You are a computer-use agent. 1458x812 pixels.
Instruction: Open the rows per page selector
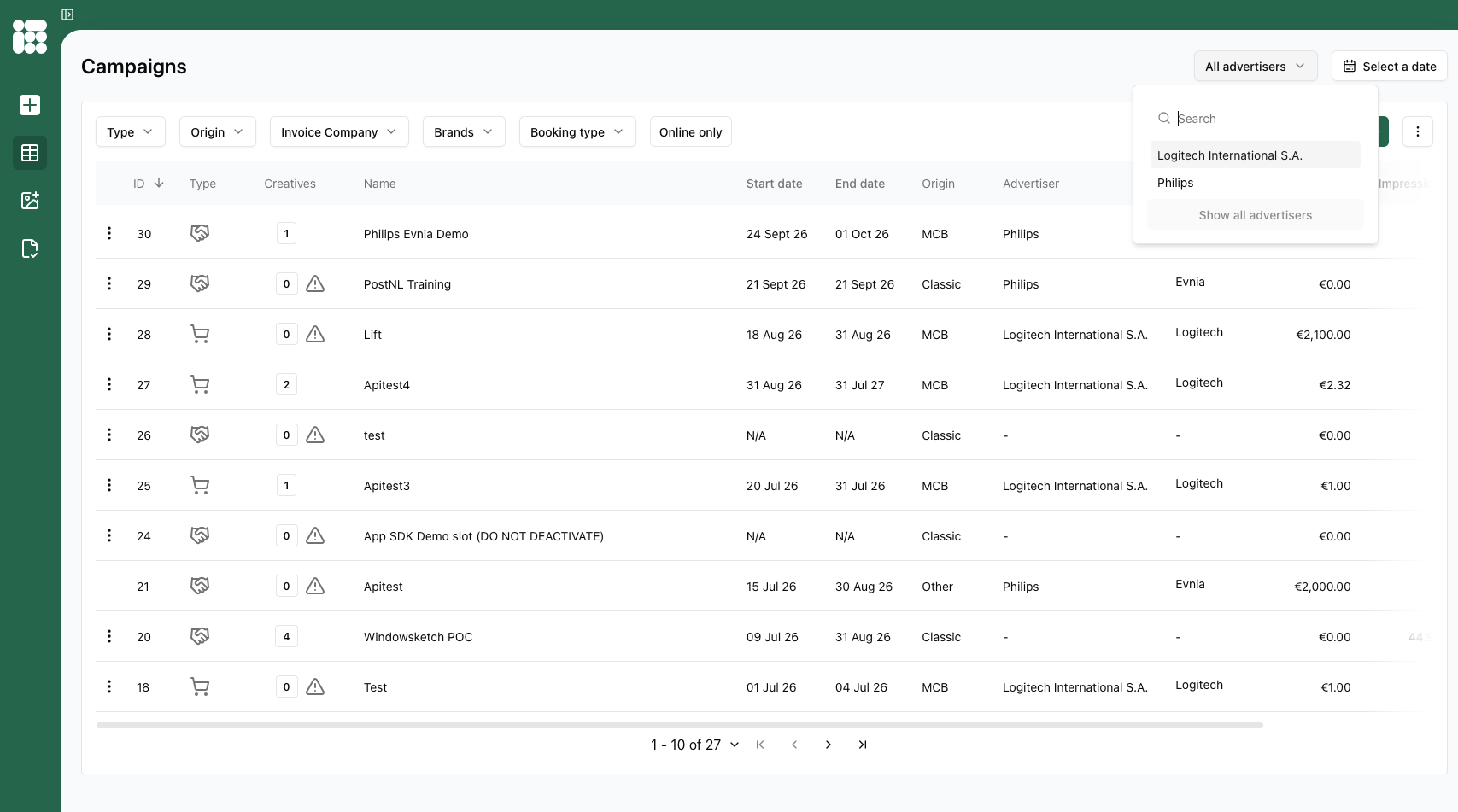[695, 745]
